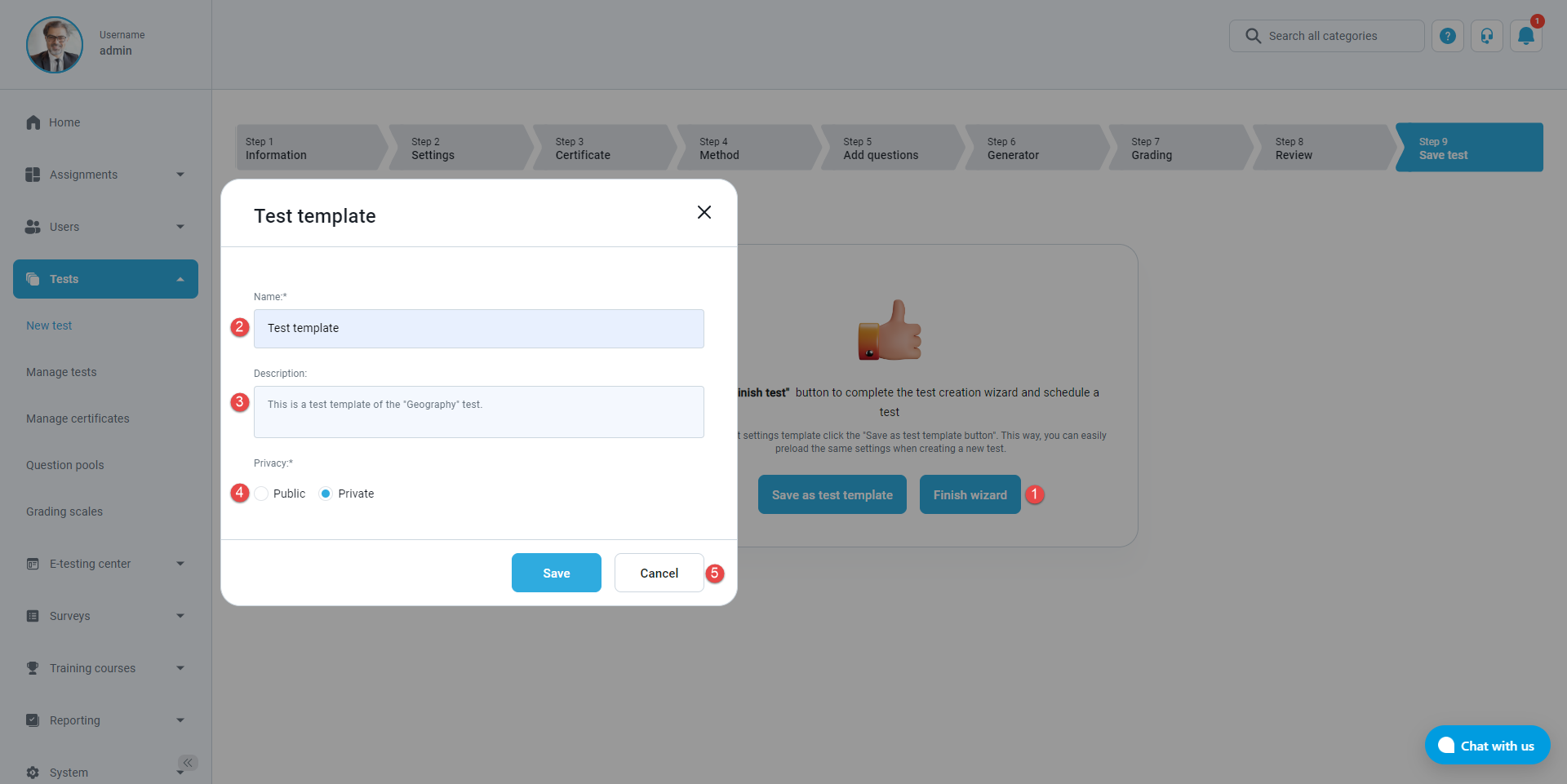Screen dimensions: 1567x784
Task: Go to Step 4 Method
Action: click(x=749, y=148)
